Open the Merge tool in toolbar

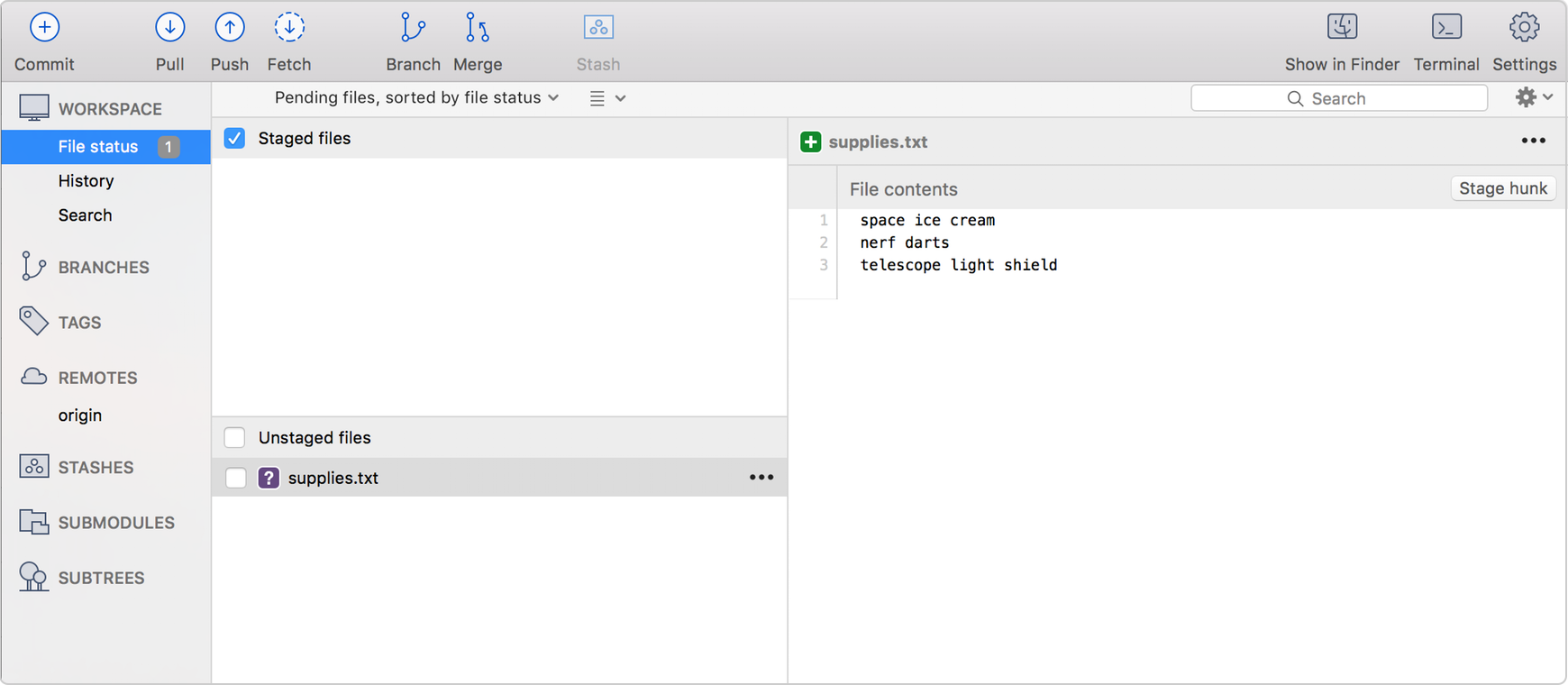(x=477, y=28)
